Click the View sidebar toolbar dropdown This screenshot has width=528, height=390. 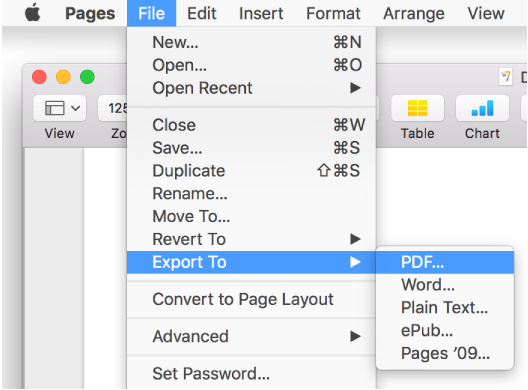pos(60,108)
